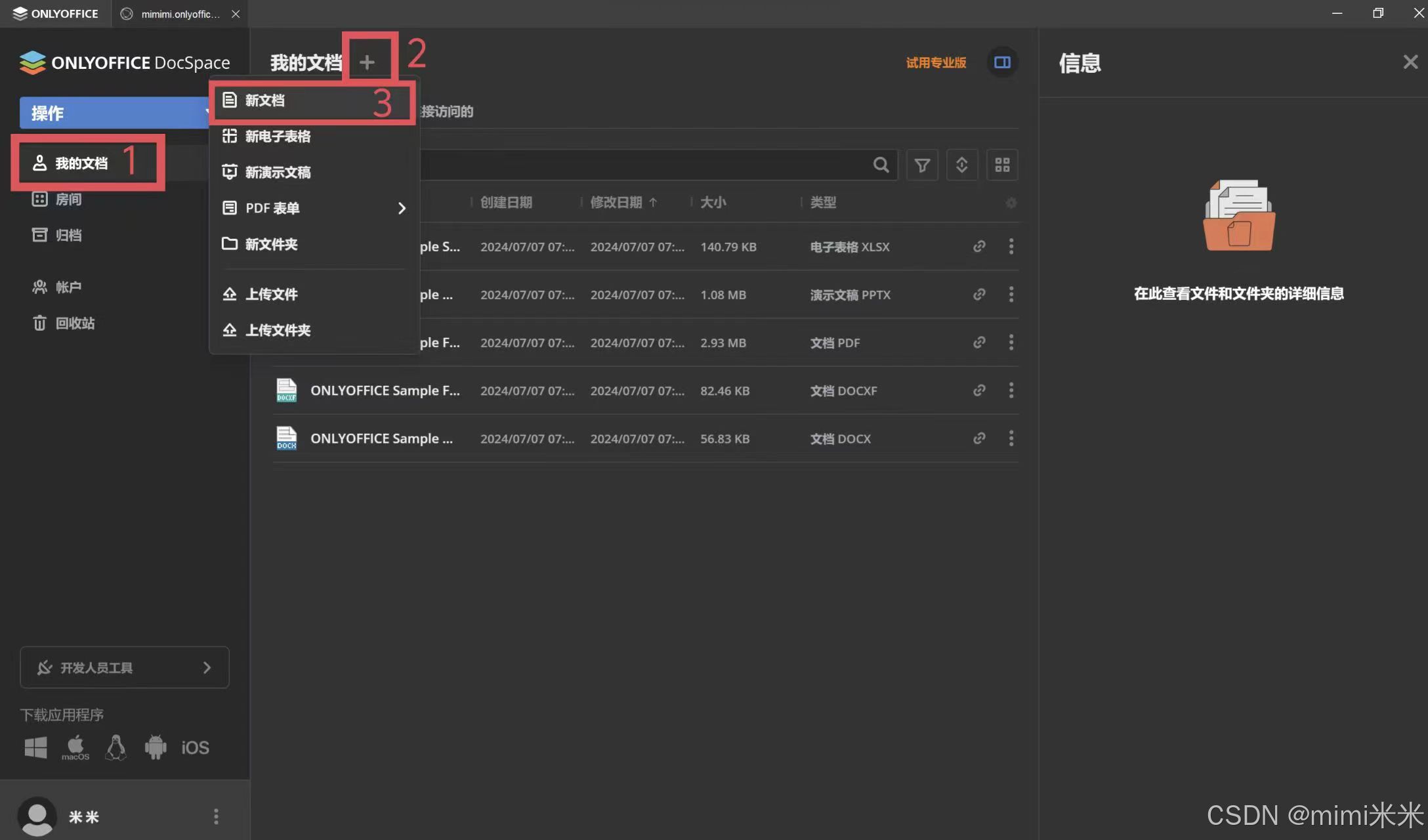Open three-dot menu for PPTX row
Screen dimensions: 1428x840
1011,294
